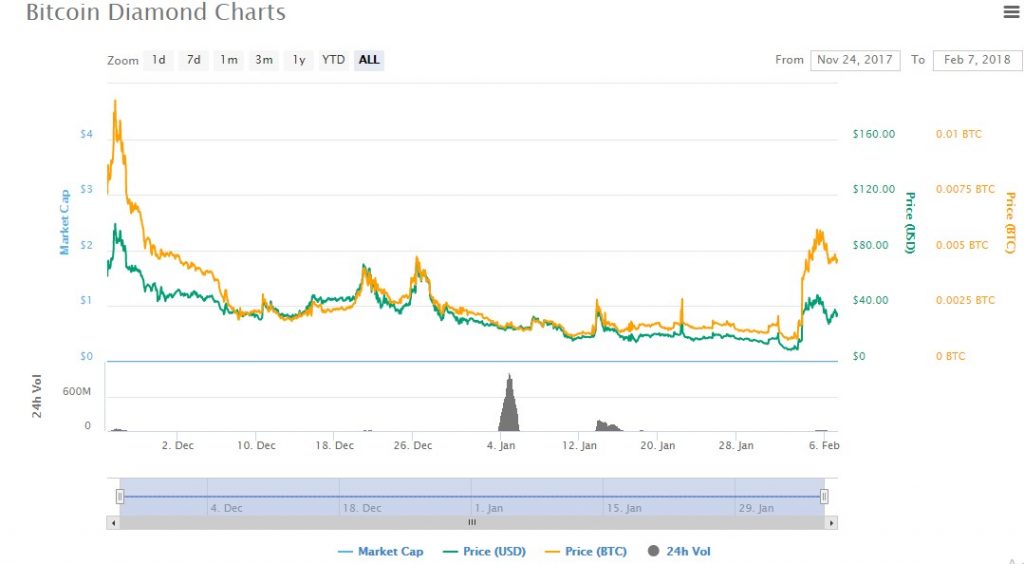Image resolution: width=1024 pixels, height=564 pixels.
Task: Click the 12. Jan x-axis date label
Action: point(579,445)
